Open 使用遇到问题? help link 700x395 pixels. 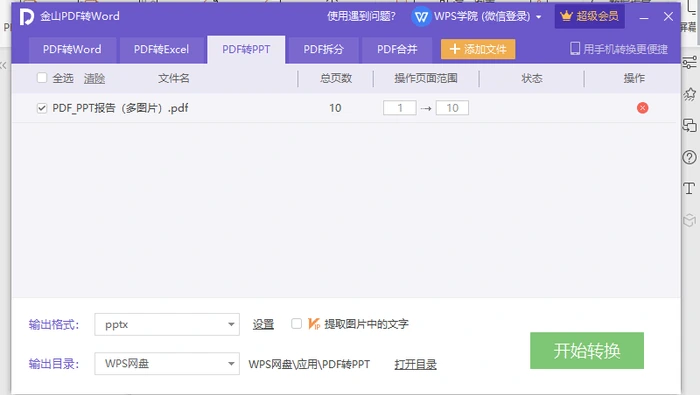coord(361,17)
